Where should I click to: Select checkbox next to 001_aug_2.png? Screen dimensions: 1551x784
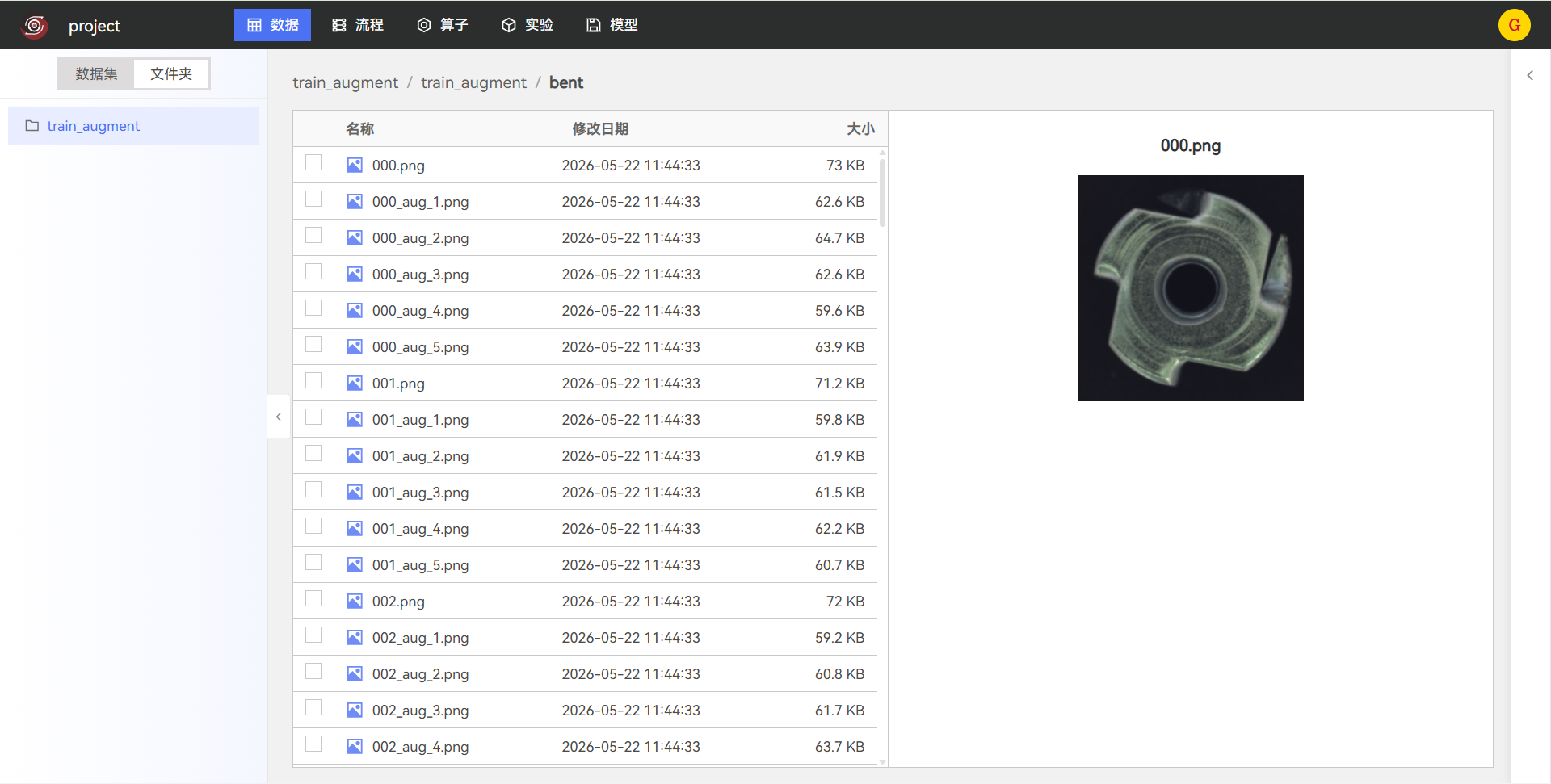click(x=313, y=454)
